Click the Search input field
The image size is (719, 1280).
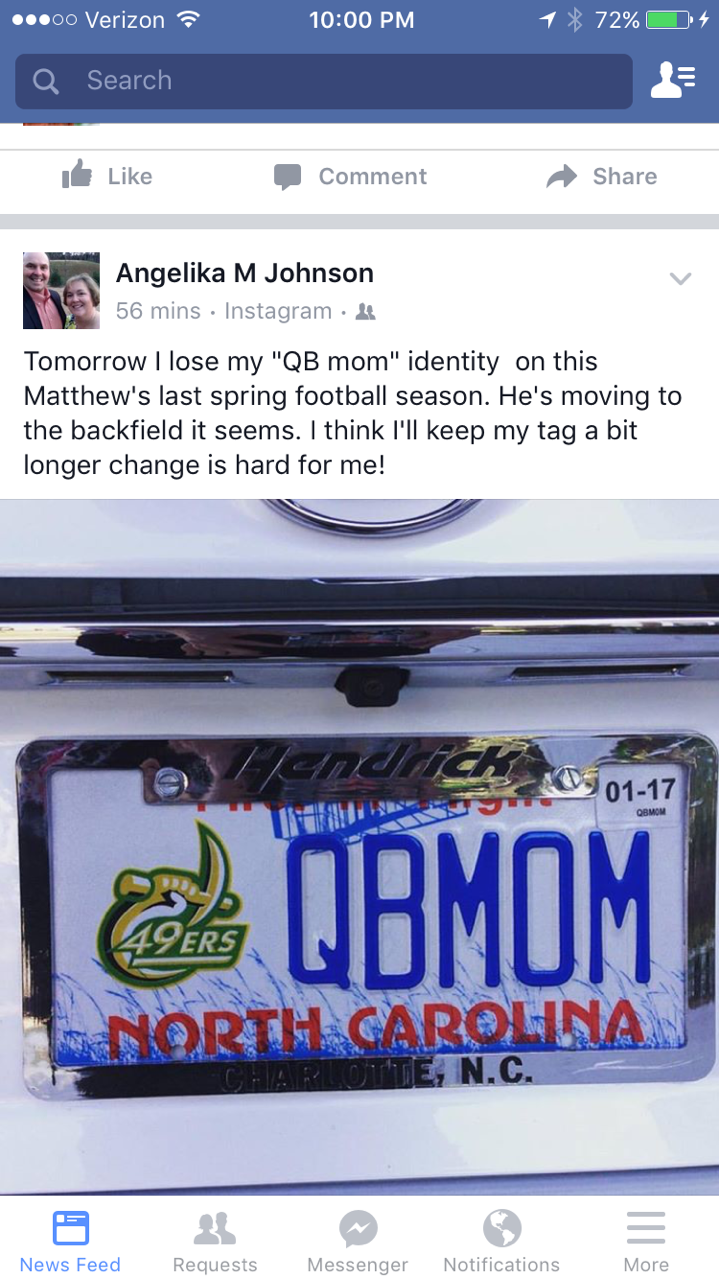[x=324, y=81]
